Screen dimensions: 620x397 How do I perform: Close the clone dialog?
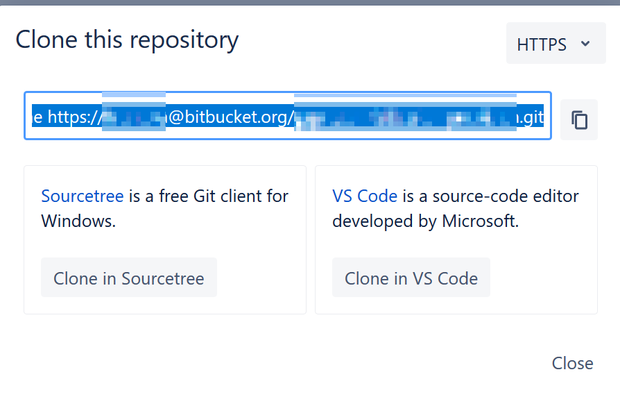[572, 363]
